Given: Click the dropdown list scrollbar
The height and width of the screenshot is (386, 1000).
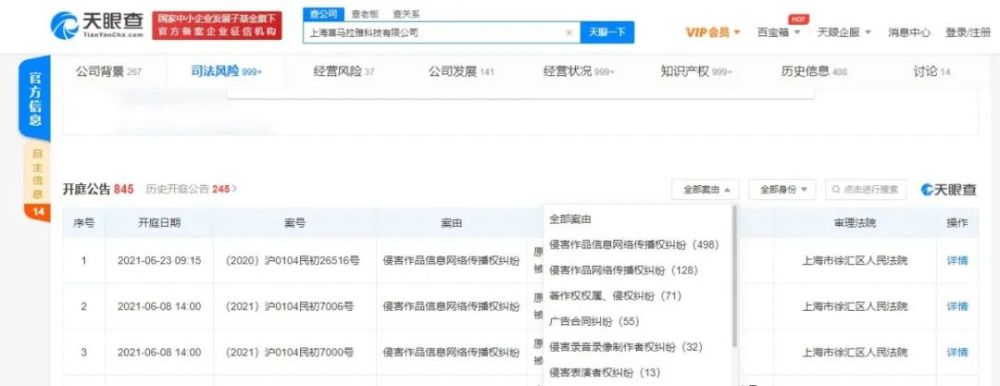Looking at the screenshot, I should pyautogui.click(x=735, y=276).
